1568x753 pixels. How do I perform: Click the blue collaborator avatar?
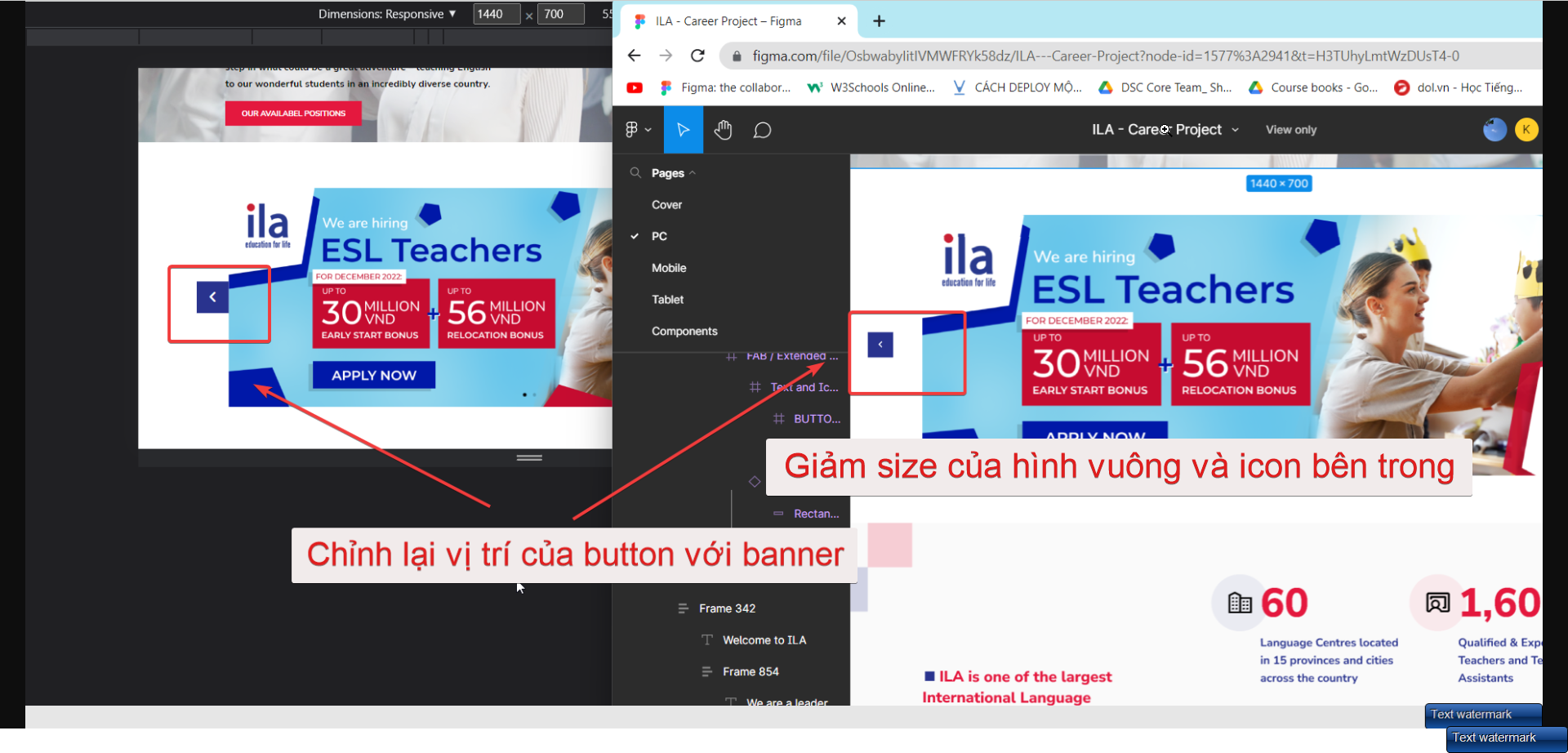tap(1494, 130)
